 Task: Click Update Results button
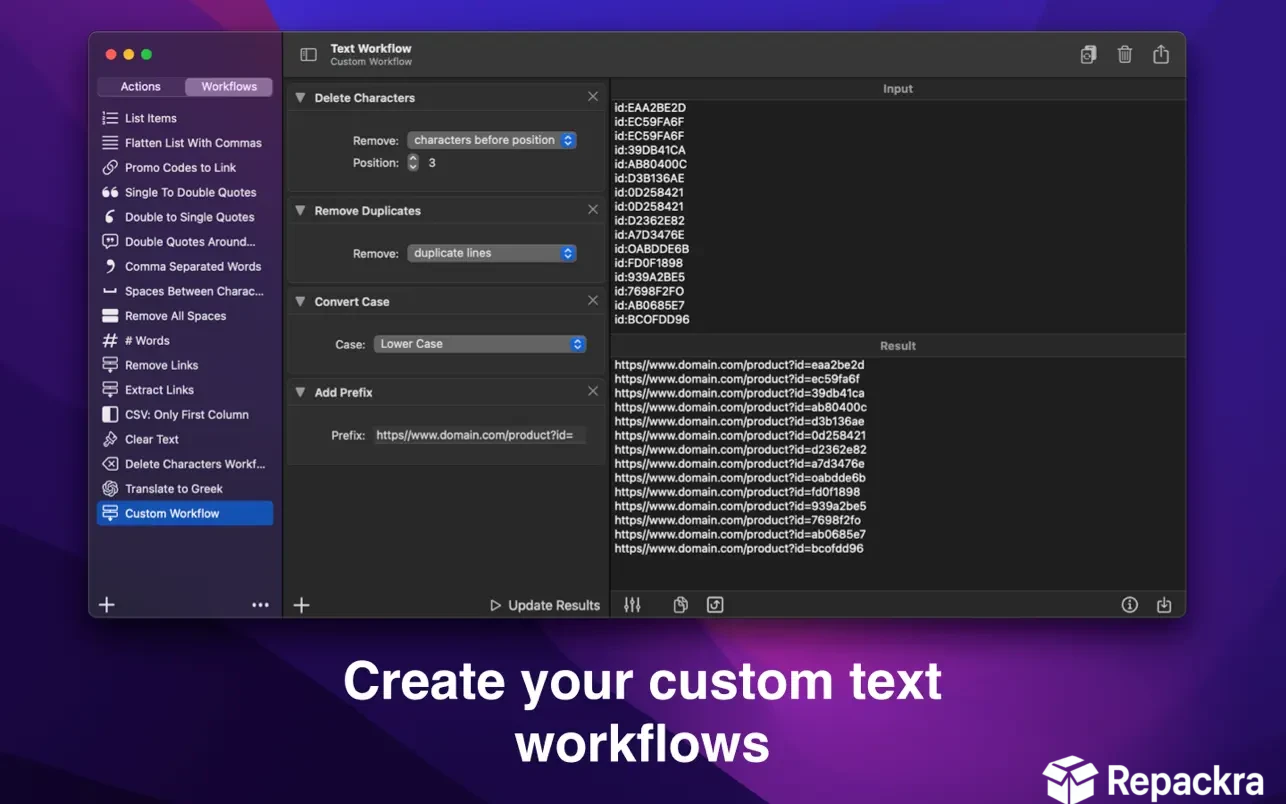click(545, 605)
